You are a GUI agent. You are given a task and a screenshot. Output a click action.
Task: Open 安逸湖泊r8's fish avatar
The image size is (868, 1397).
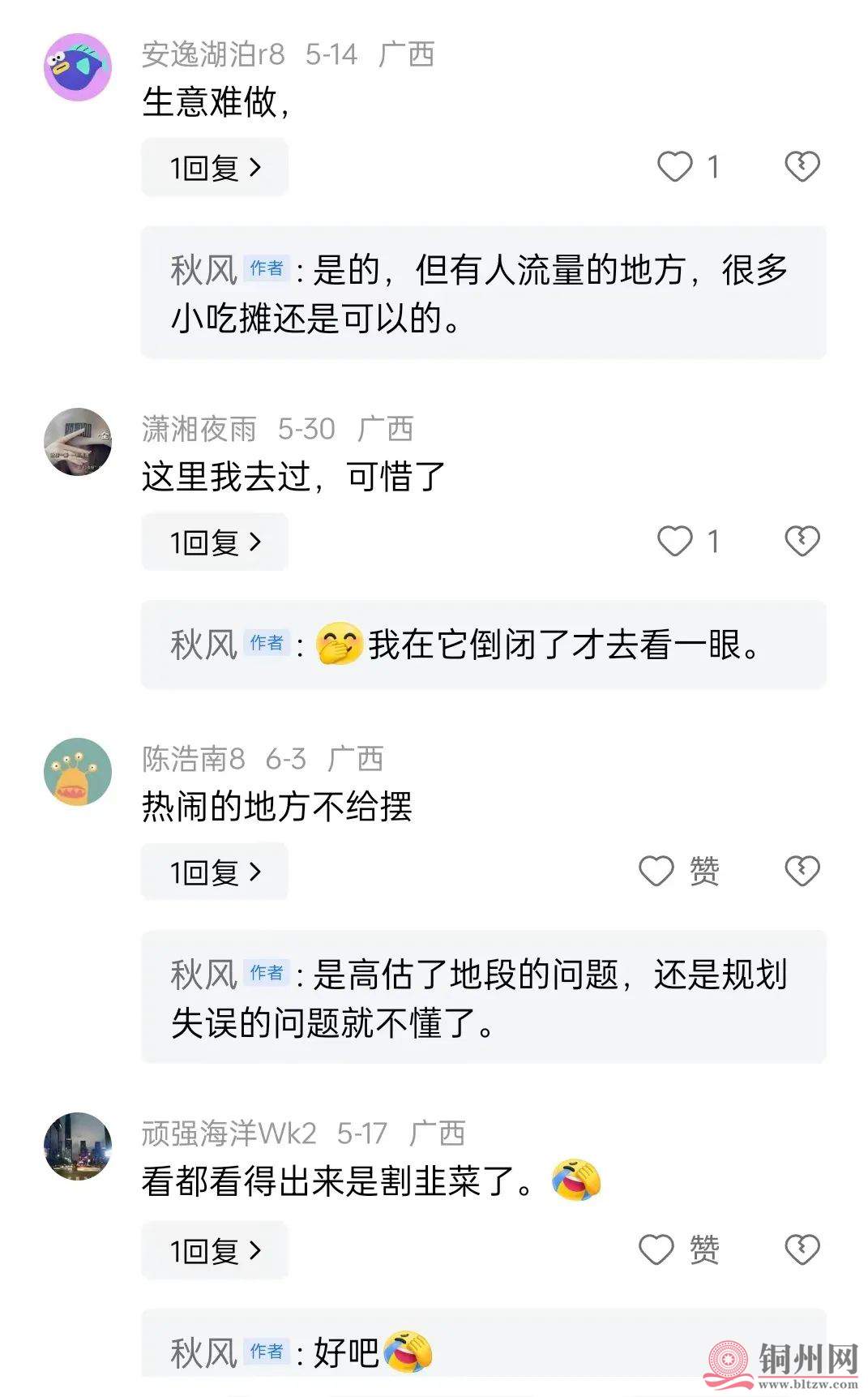pos(78,67)
